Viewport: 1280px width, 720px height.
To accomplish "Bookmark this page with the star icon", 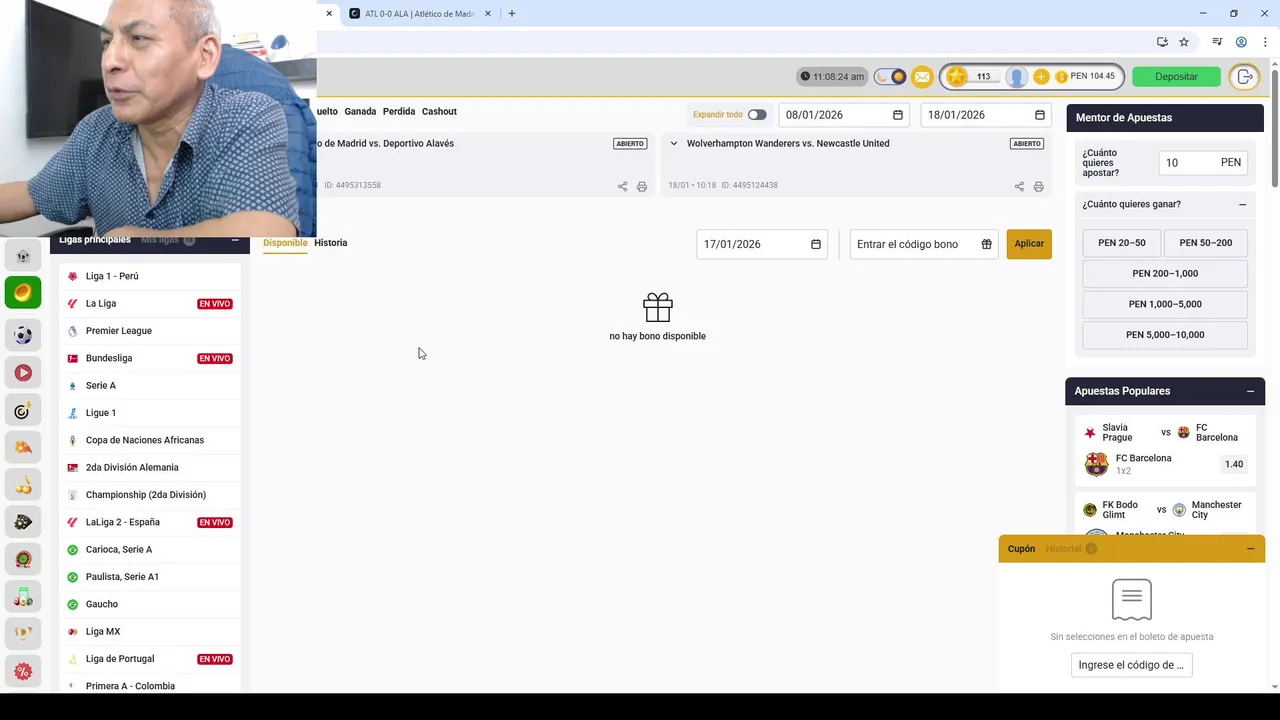I will click(1184, 42).
